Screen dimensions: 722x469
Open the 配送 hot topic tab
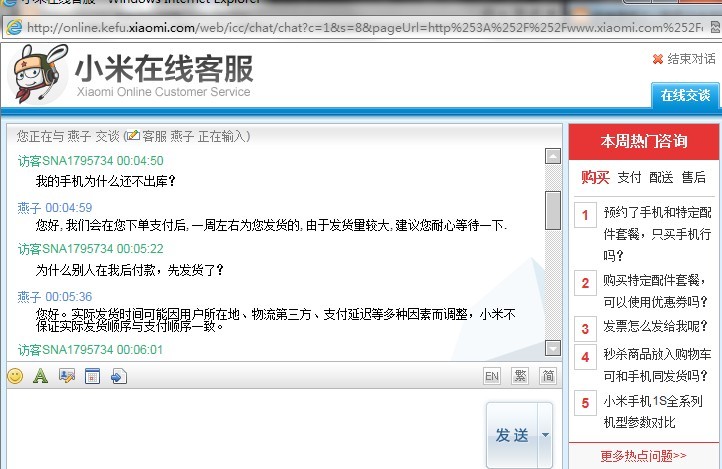[x=661, y=177]
